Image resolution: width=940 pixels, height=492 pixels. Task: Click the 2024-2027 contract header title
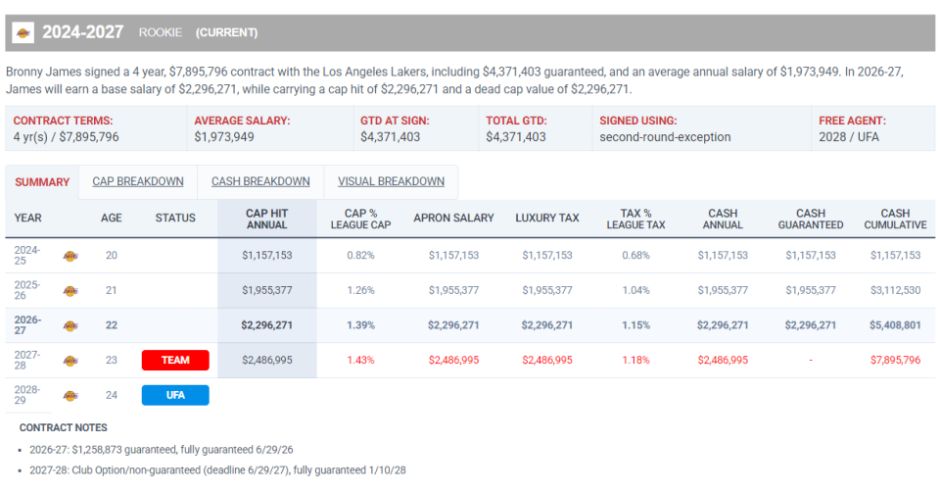(x=83, y=32)
